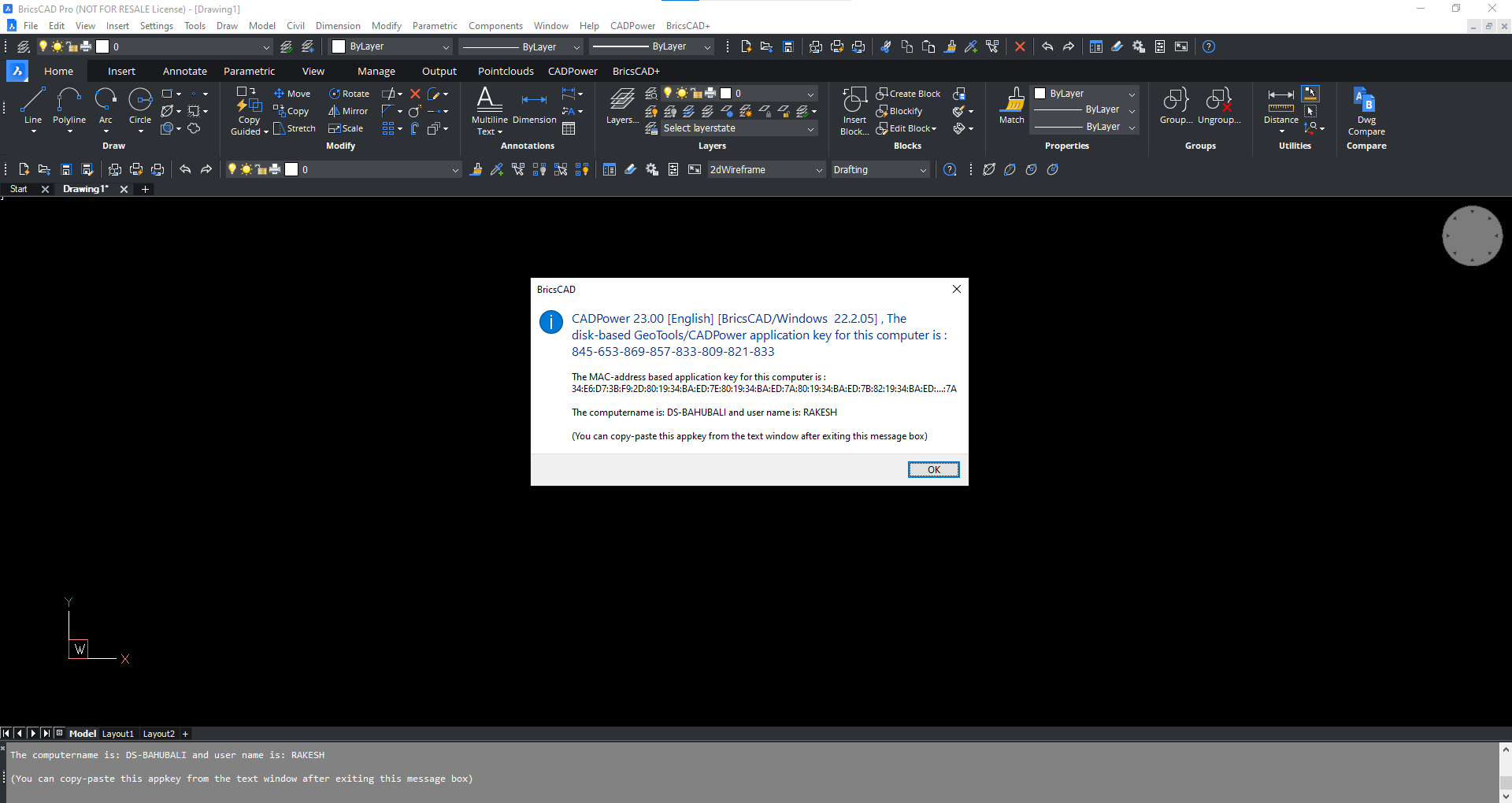Switch to the Annotate ribbon tab
This screenshot has height=803, width=1512.
[x=185, y=71]
